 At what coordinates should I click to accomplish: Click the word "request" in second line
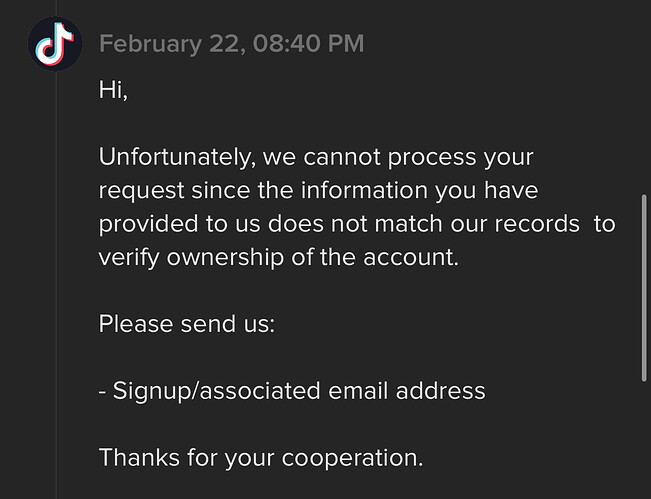click(141, 191)
